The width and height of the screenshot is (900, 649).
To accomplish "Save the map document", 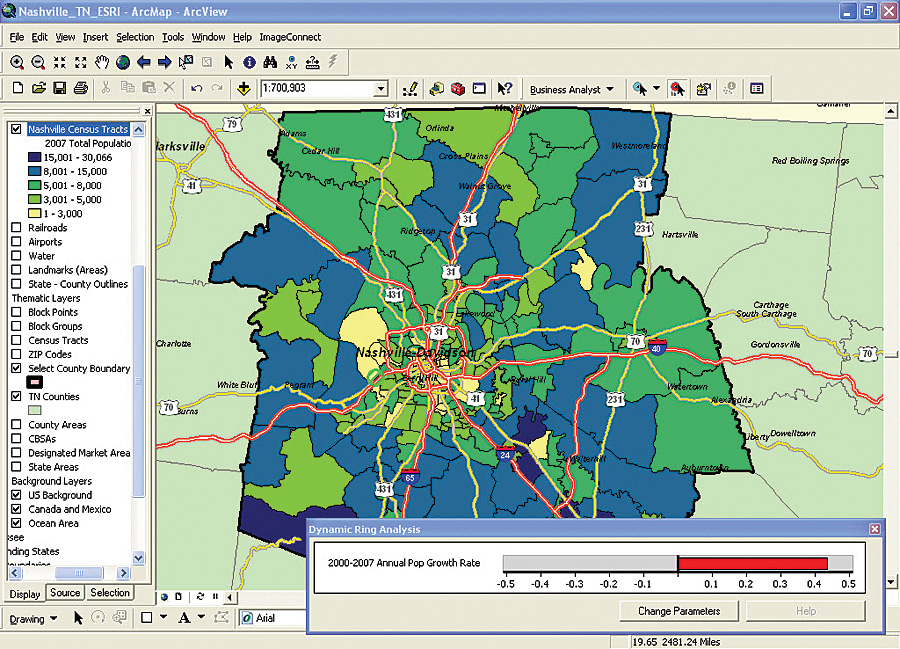I will click(60, 88).
